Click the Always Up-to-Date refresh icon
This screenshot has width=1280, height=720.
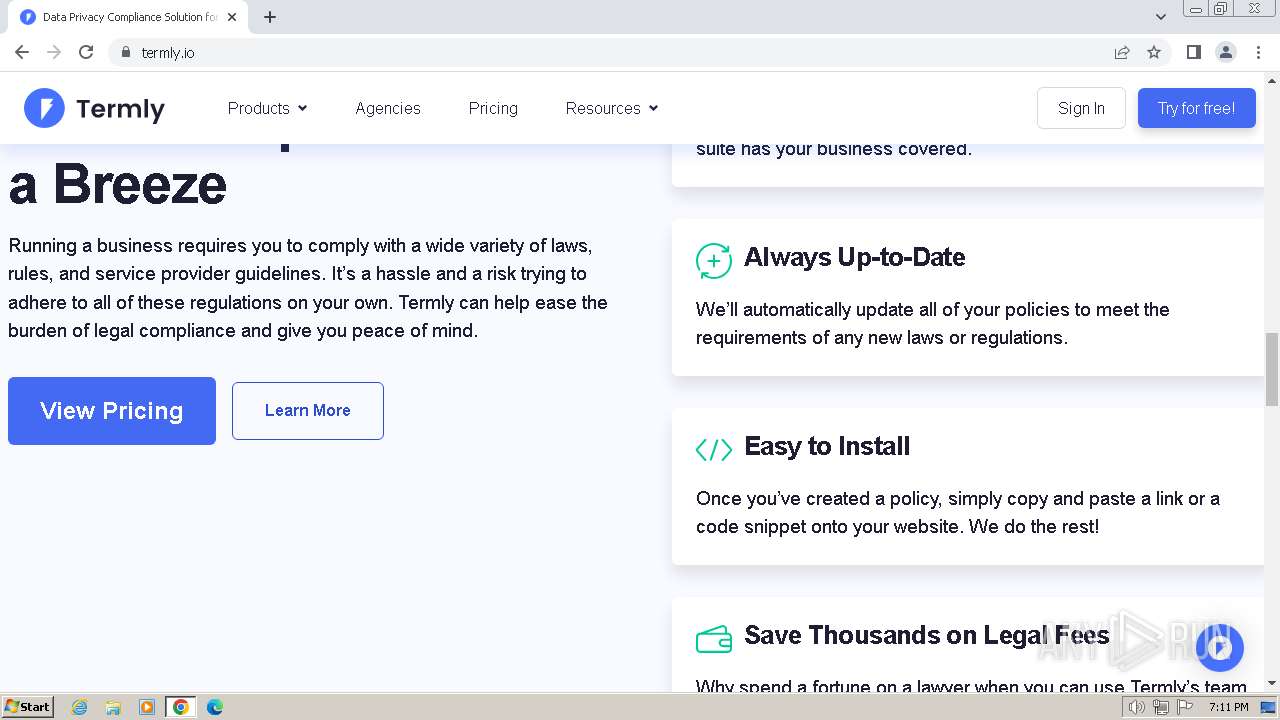click(714, 261)
